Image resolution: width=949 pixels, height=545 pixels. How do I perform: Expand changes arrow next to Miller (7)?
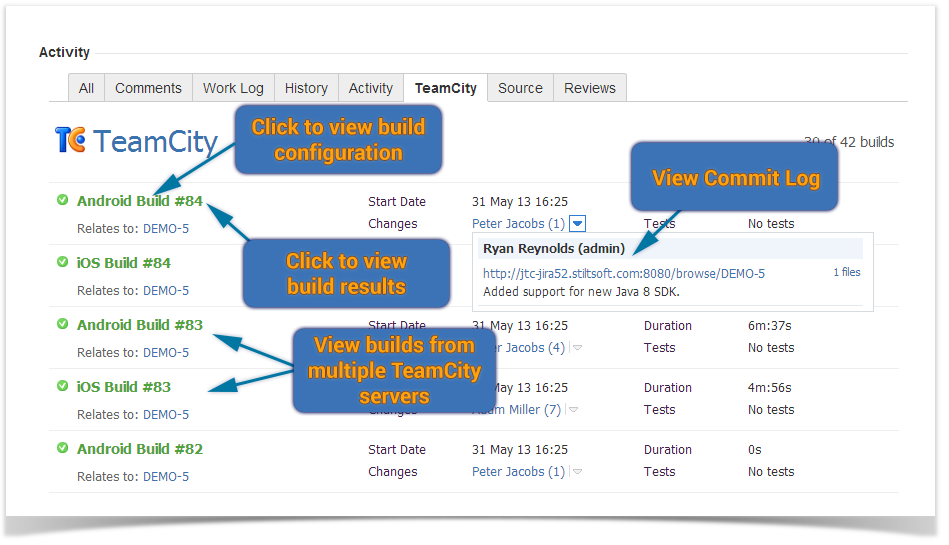tap(573, 410)
